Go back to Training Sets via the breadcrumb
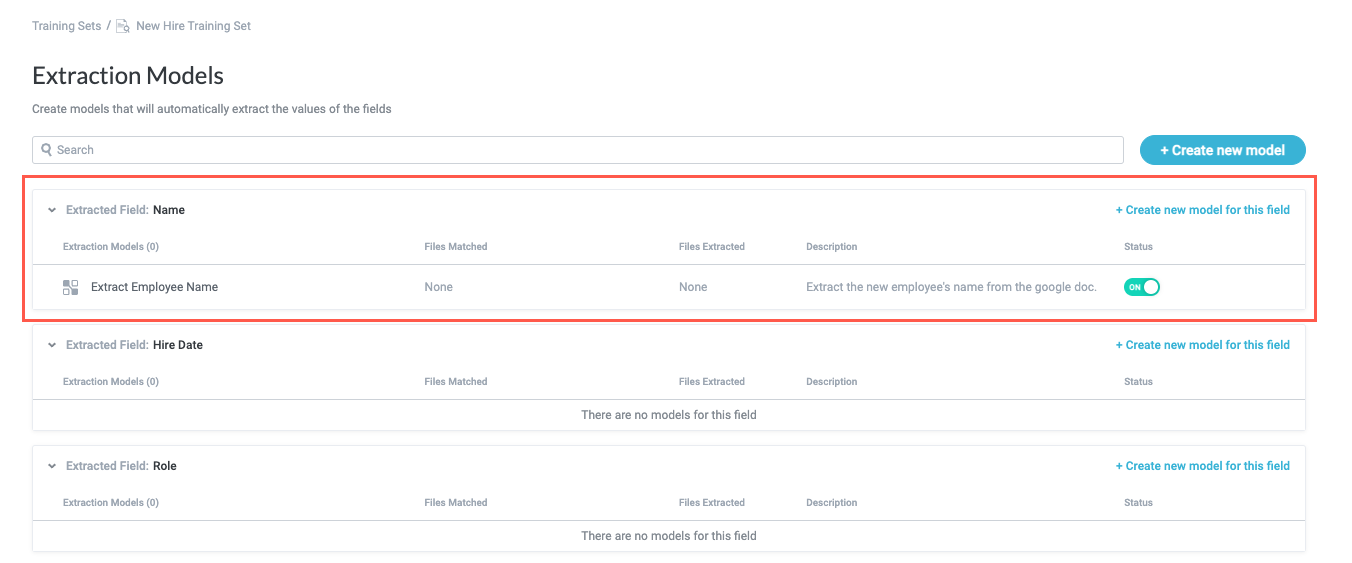Viewport: 1352px width, 563px height. 66,26
